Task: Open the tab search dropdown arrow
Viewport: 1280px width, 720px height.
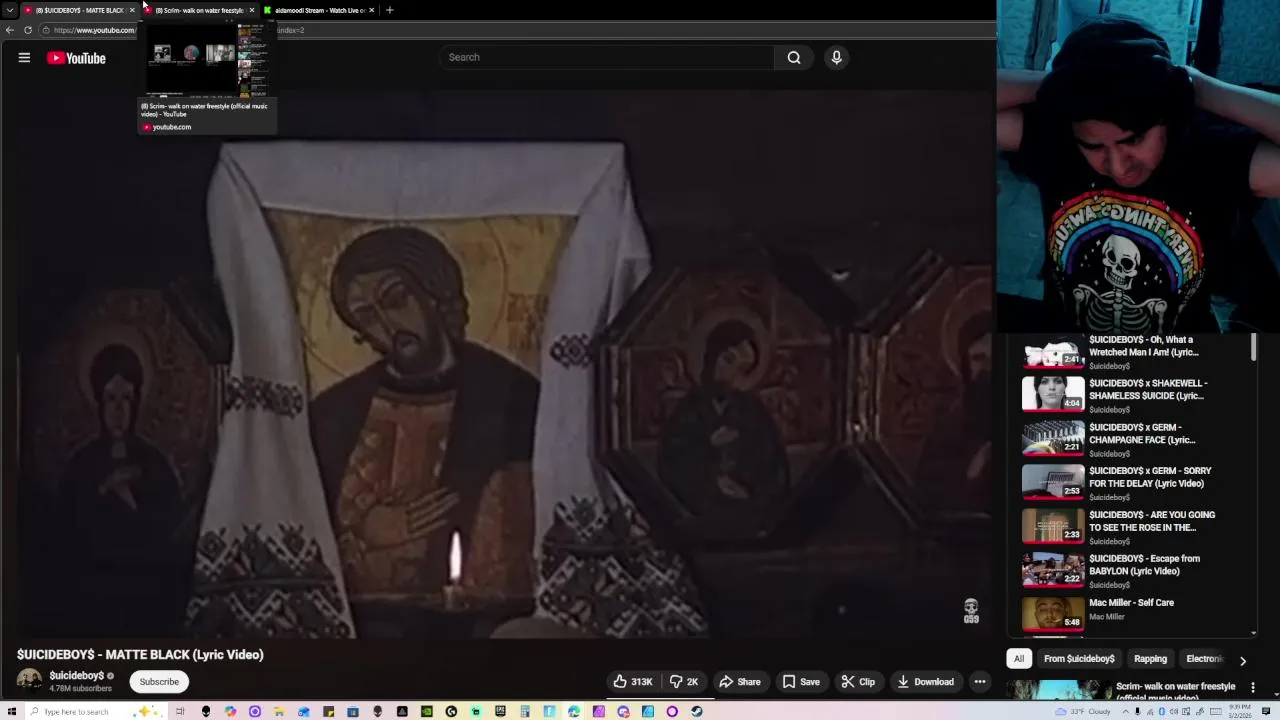Action: (10, 10)
